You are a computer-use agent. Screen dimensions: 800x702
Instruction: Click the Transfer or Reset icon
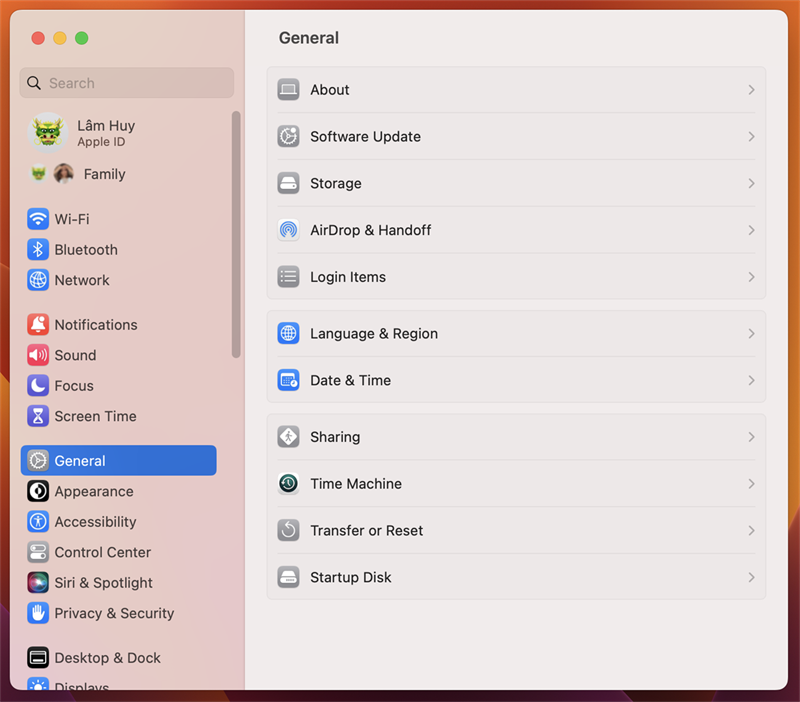pos(288,531)
